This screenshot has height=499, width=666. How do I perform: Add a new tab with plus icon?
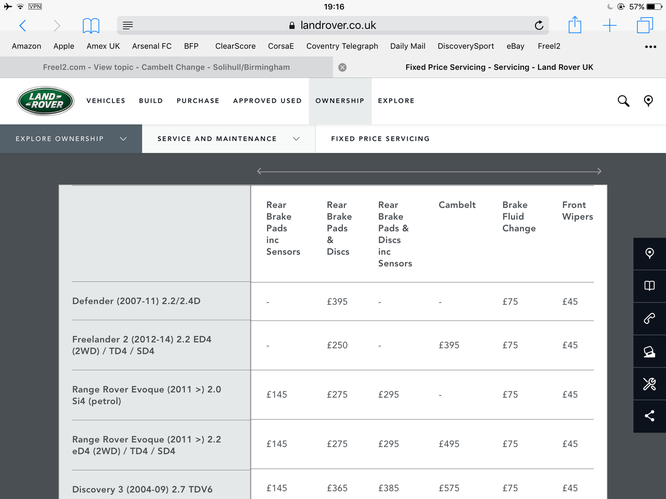[610, 25]
